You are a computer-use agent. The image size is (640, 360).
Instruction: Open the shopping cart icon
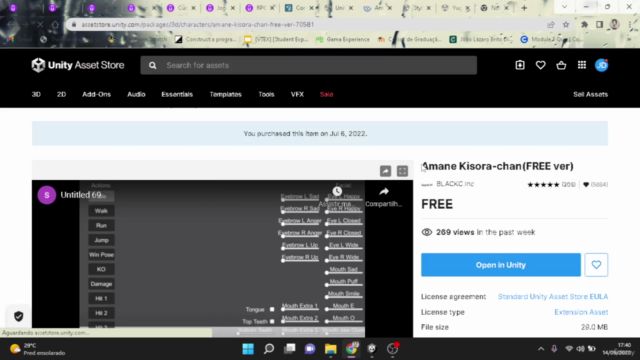click(x=561, y=65)
